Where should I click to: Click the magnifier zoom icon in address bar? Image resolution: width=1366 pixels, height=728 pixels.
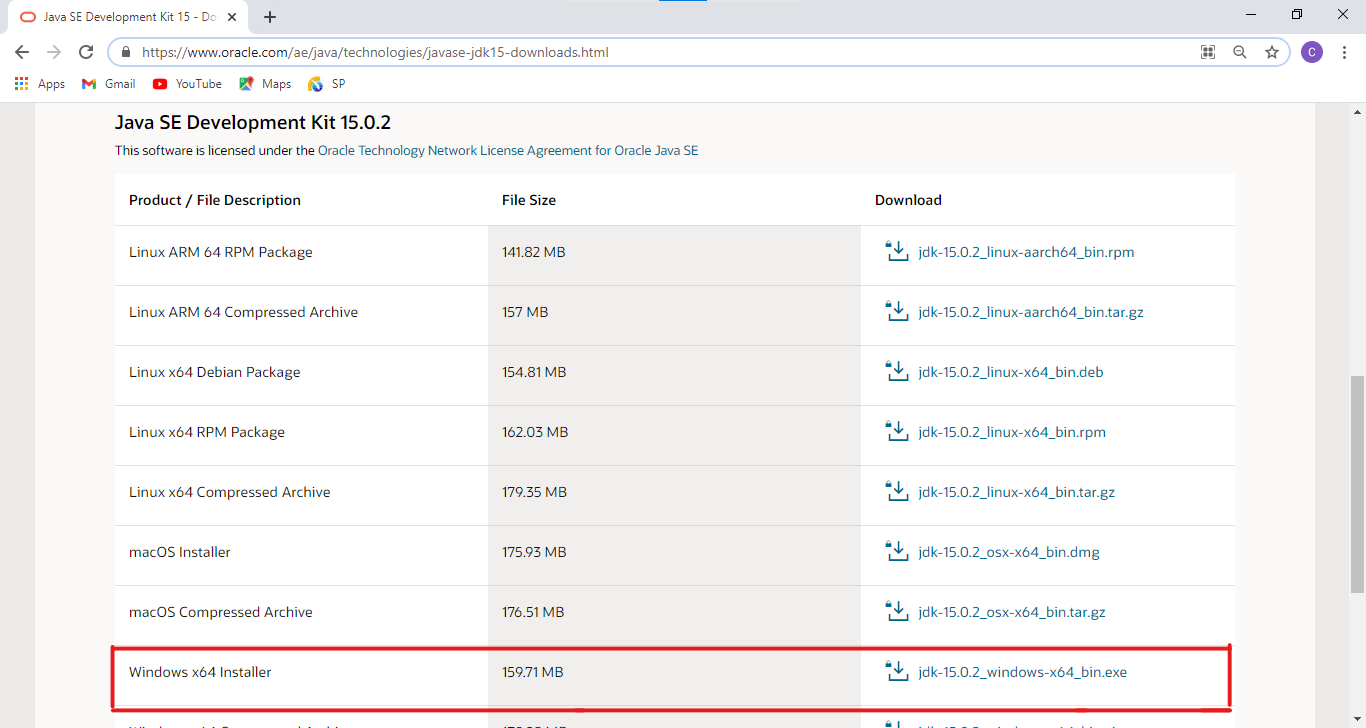(x=1240, y=52)
